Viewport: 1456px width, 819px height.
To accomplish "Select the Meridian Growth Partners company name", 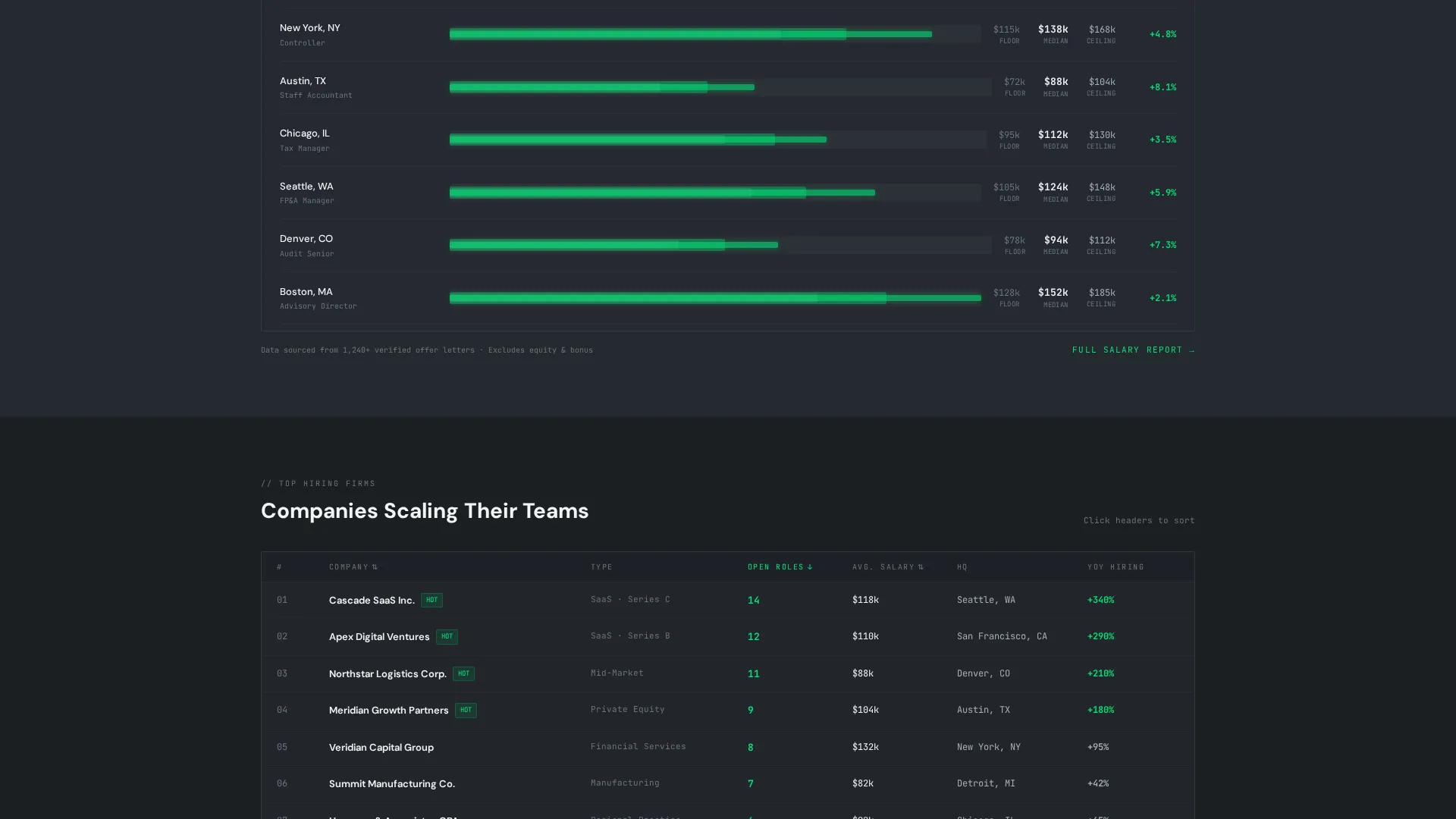I will pos(388,710).
